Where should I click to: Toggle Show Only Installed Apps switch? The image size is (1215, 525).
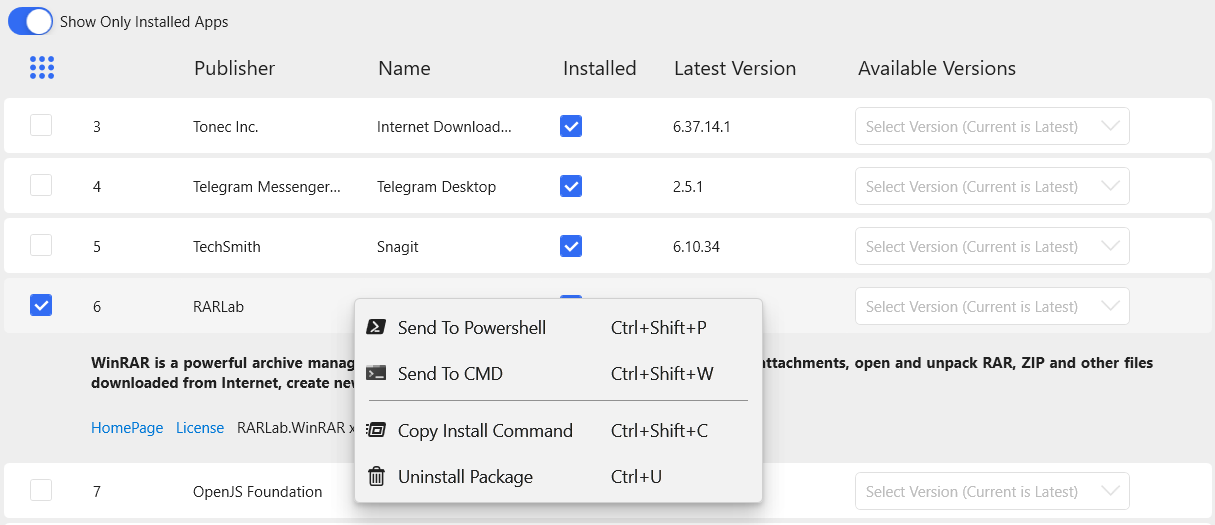tap(30, 21)
